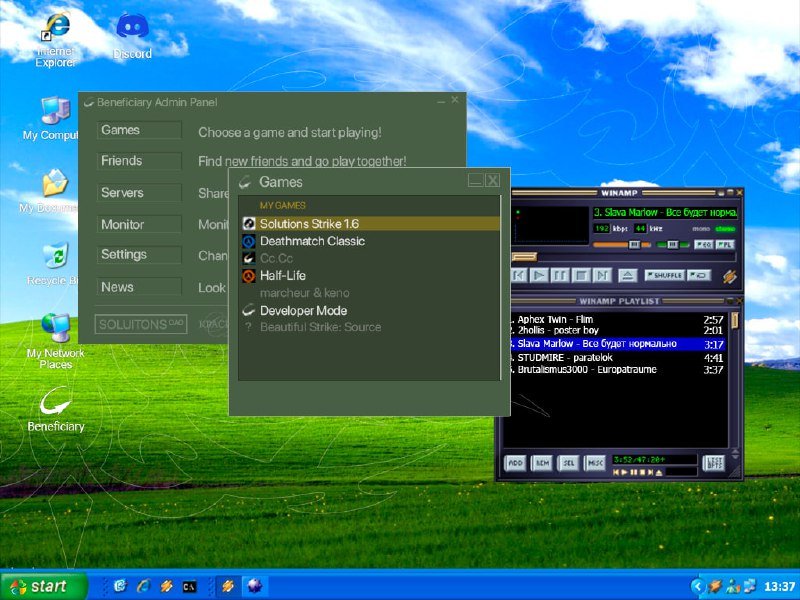Viewport: 800px width, 600px height.
Task: Select Developer Mode in Games list
Action: (370, 310)
